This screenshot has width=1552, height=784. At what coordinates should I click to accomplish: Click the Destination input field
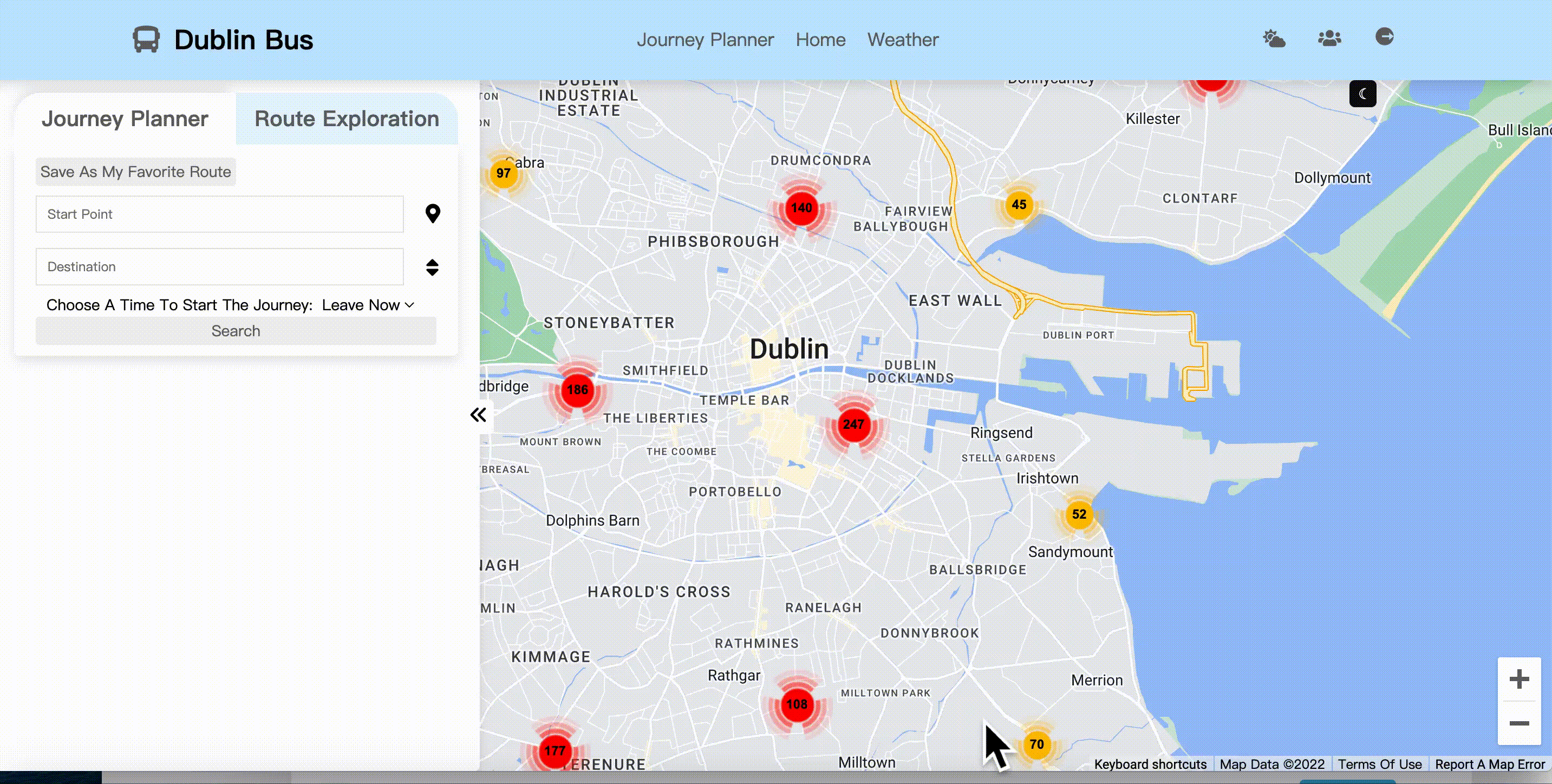(x=219, y=266)
